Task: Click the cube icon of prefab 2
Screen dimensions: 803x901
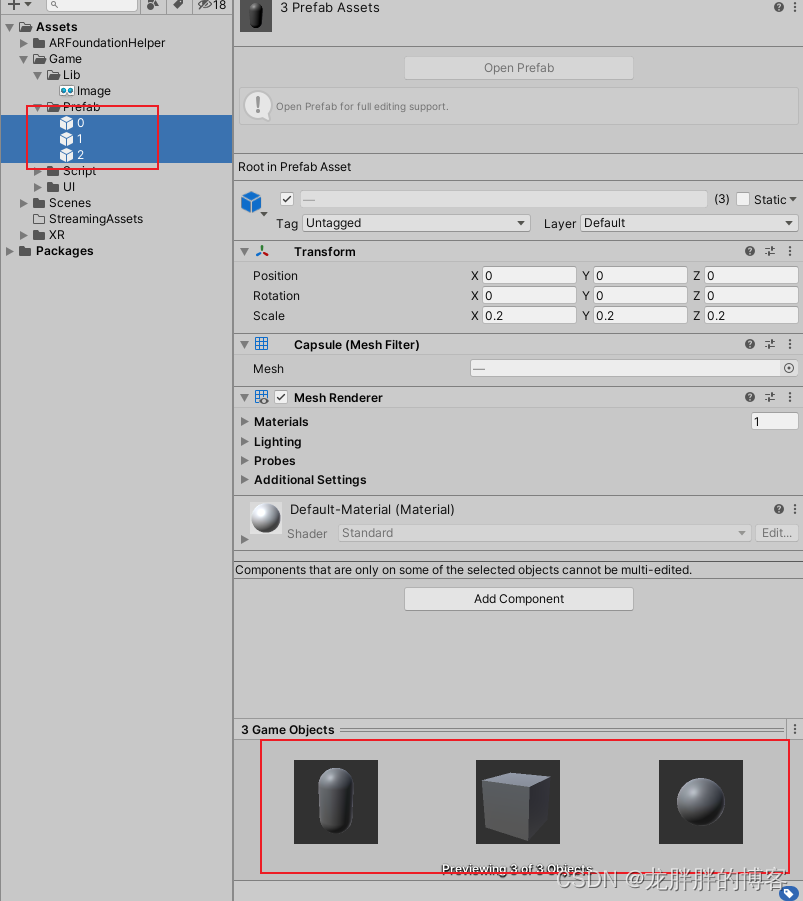Action: pos(67,155)
